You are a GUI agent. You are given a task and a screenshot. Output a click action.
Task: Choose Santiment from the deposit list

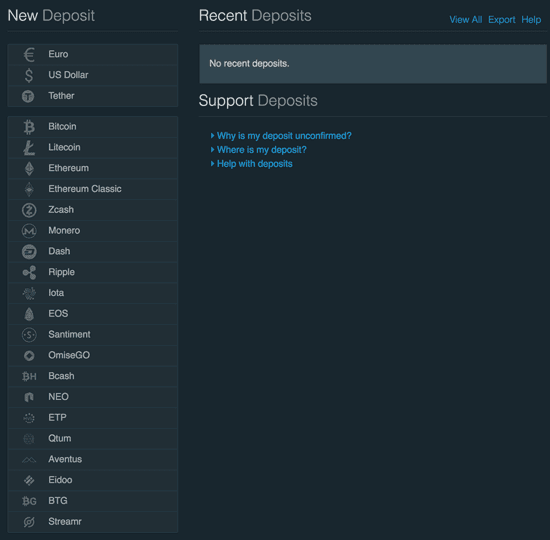pos(93,335)
